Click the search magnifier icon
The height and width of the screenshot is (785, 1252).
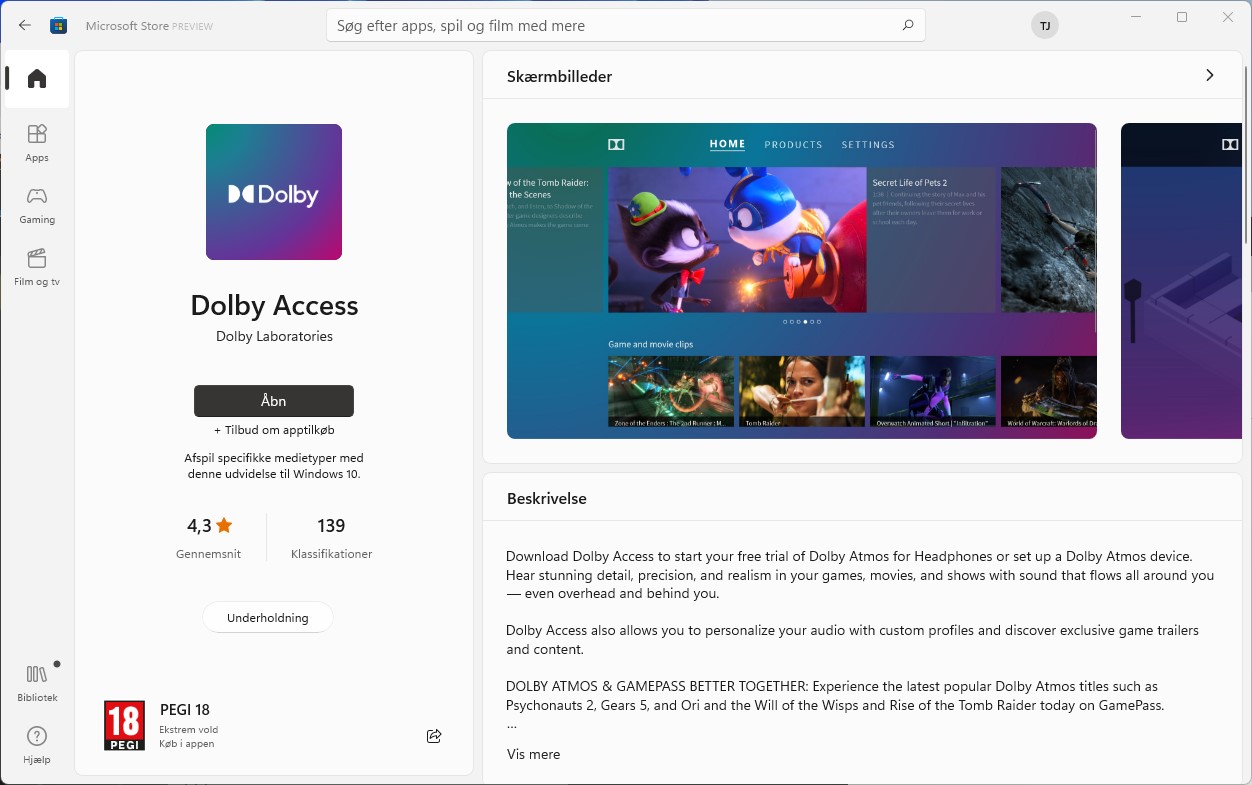(x=907, y=25)
